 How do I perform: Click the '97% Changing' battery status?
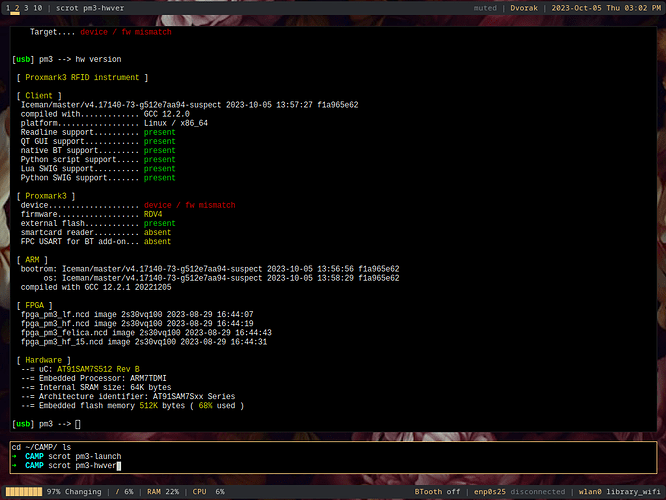click(74, 492)
